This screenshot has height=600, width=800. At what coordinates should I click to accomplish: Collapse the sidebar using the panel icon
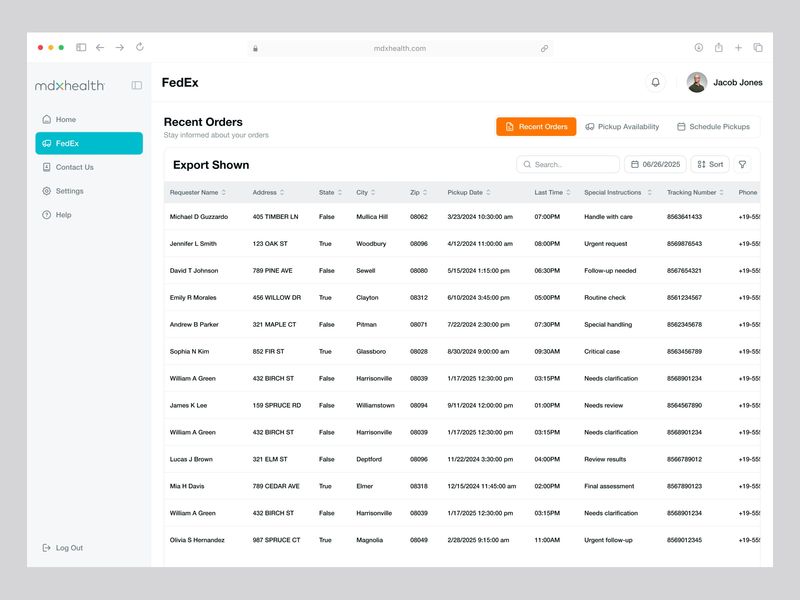pos(137,84)
